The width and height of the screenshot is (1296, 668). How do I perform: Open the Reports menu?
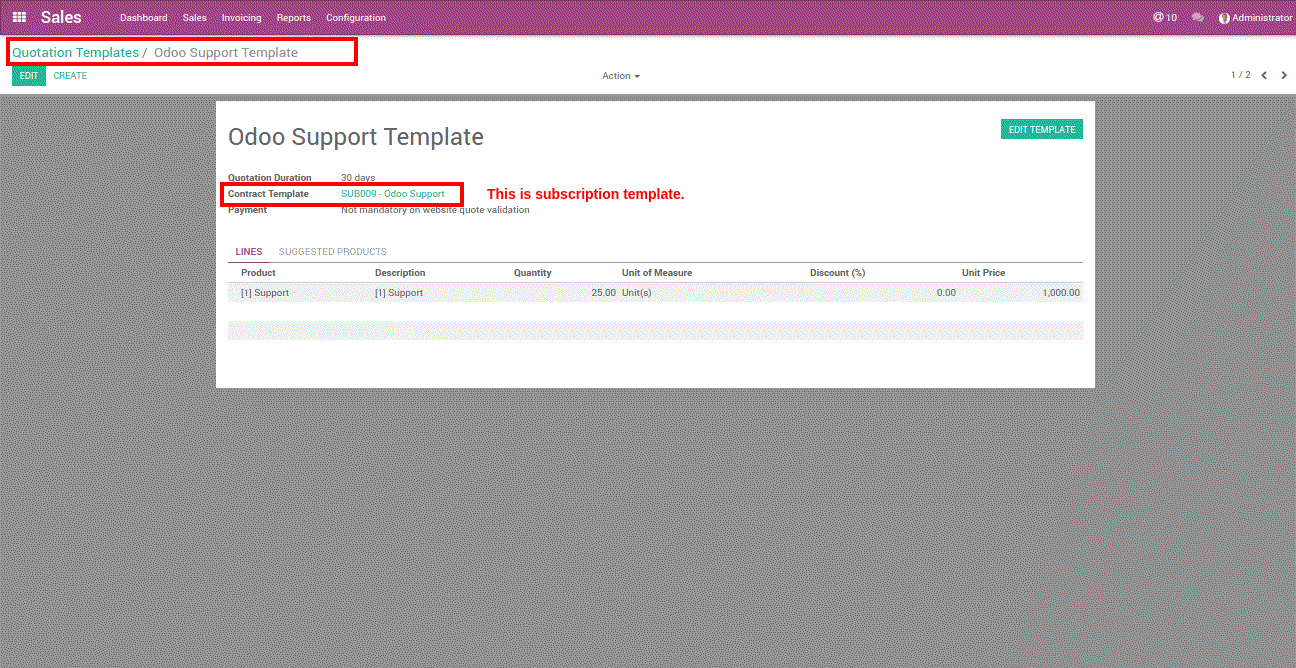click(x=294, y=17)
